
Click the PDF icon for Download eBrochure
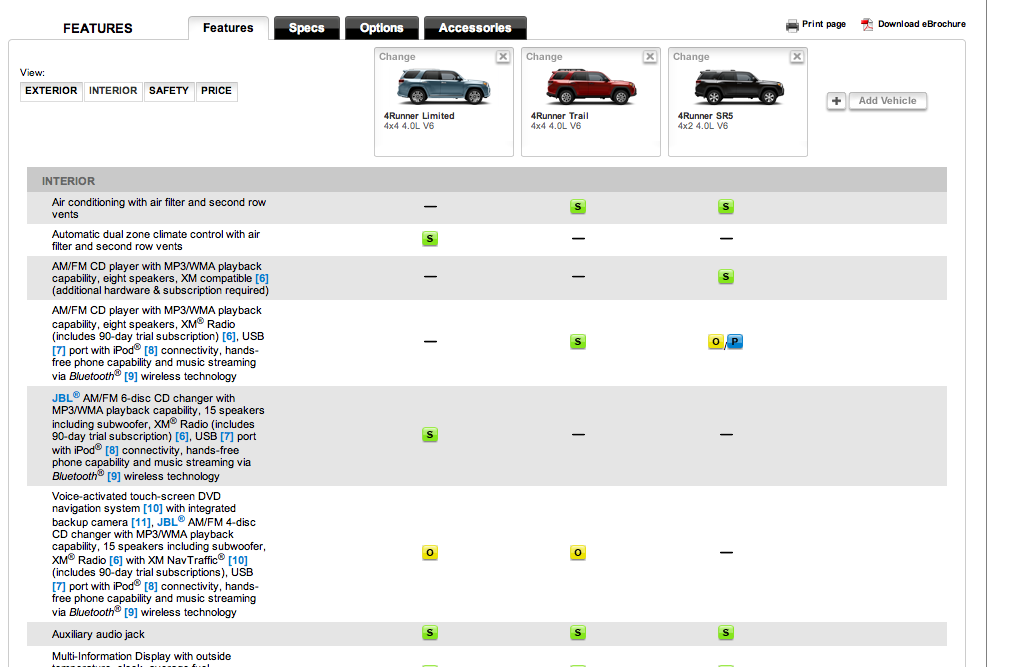[x=867, y=25]
